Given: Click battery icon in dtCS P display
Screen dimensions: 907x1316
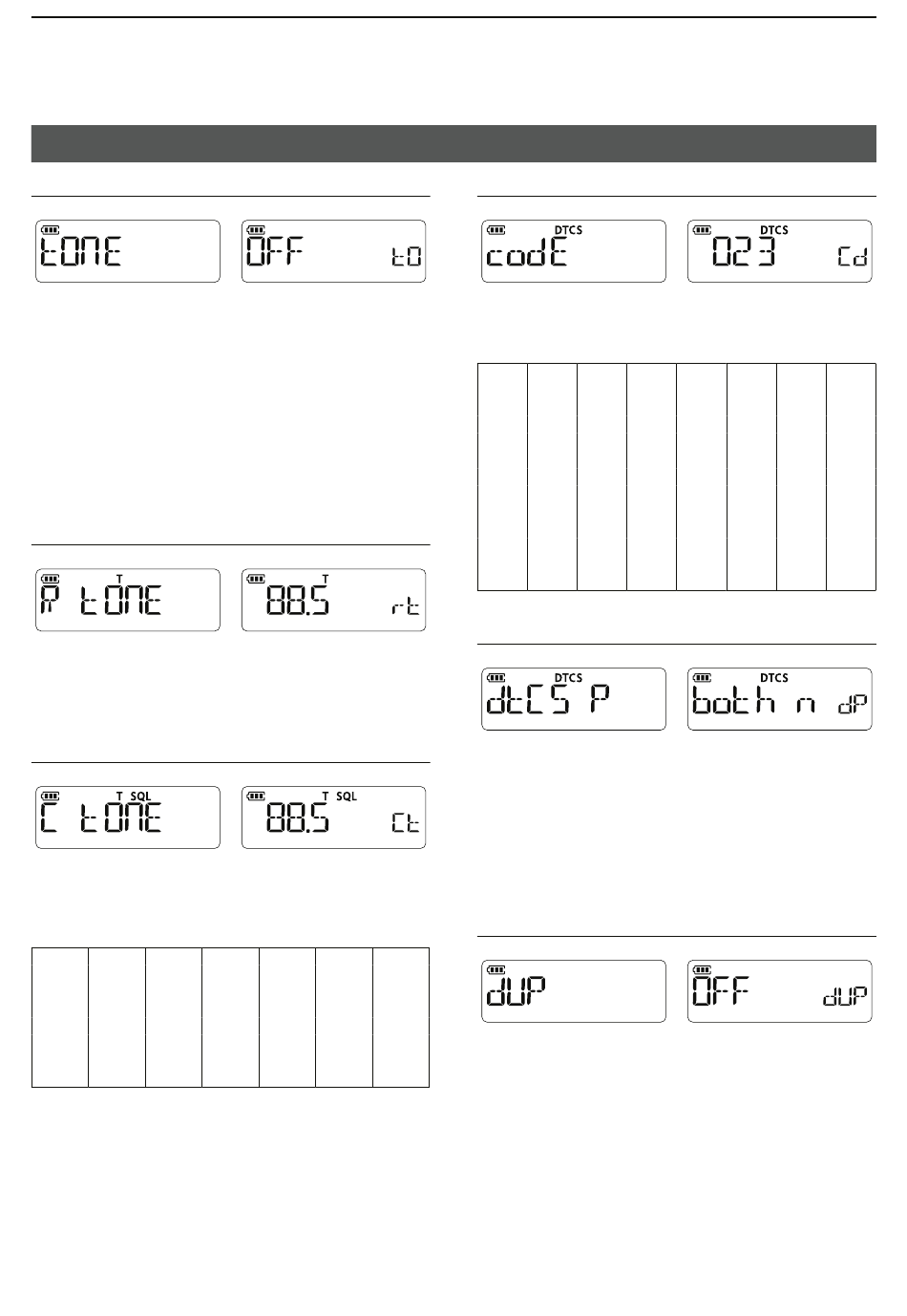Looking at the screenshot, I should pos(496,678).
